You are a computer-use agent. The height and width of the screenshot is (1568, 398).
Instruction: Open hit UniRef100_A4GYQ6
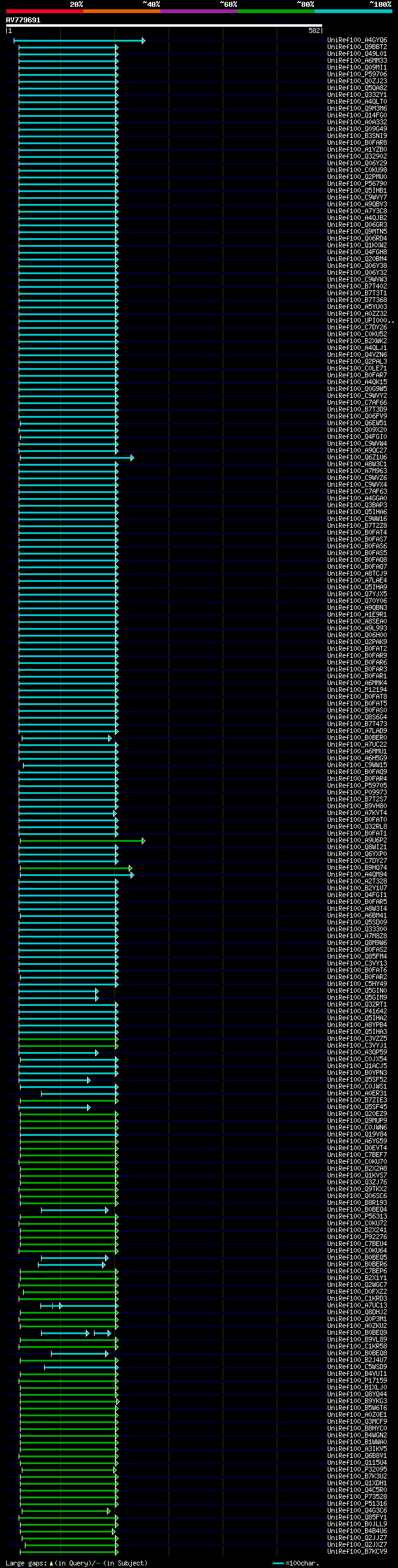point(357,40)
